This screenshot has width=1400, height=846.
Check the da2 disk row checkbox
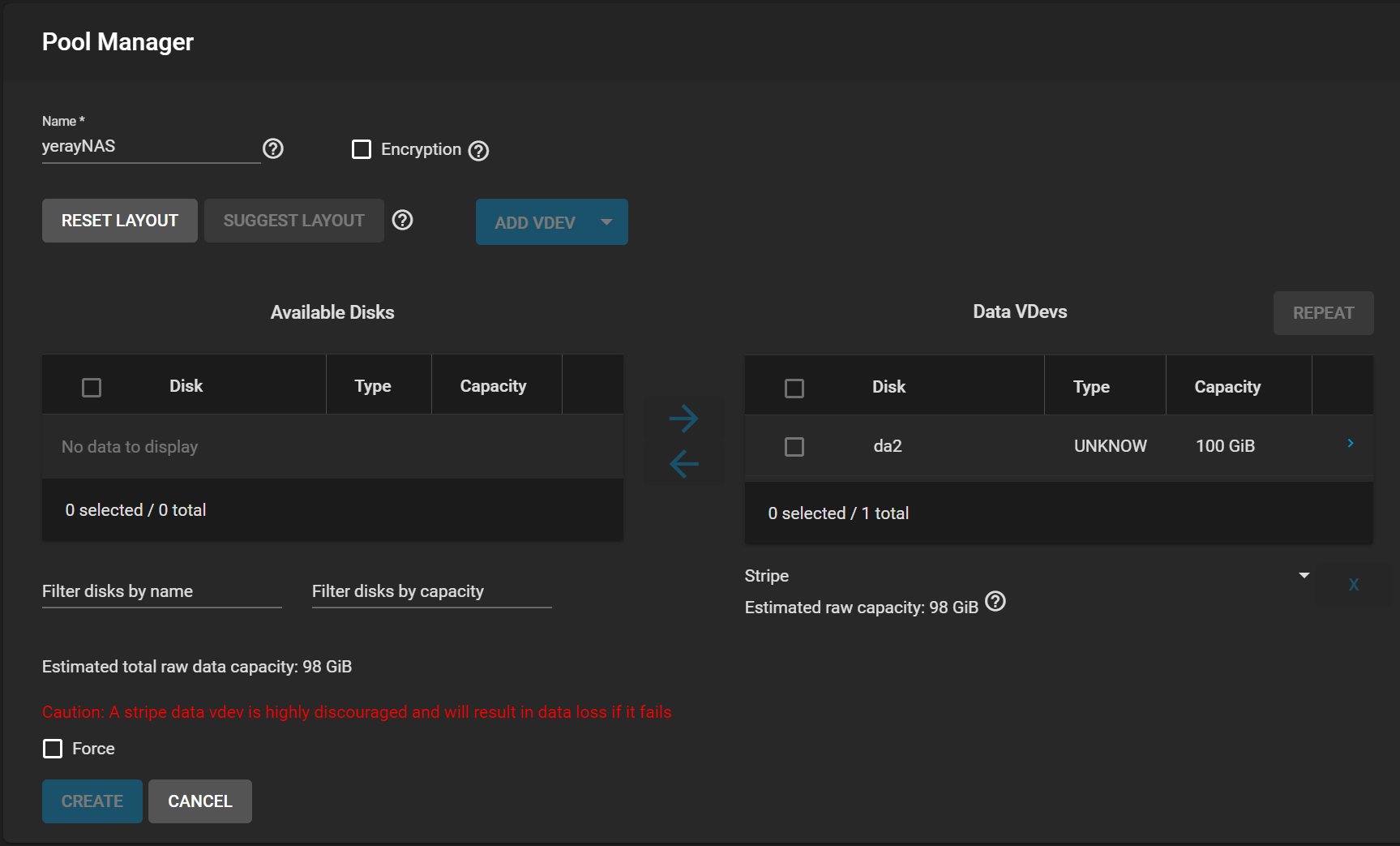794,447
